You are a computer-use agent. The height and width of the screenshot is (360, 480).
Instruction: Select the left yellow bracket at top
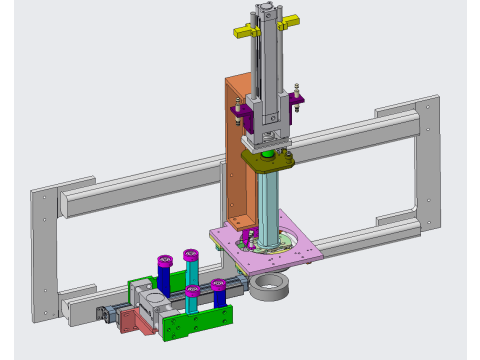pos(246,32)
